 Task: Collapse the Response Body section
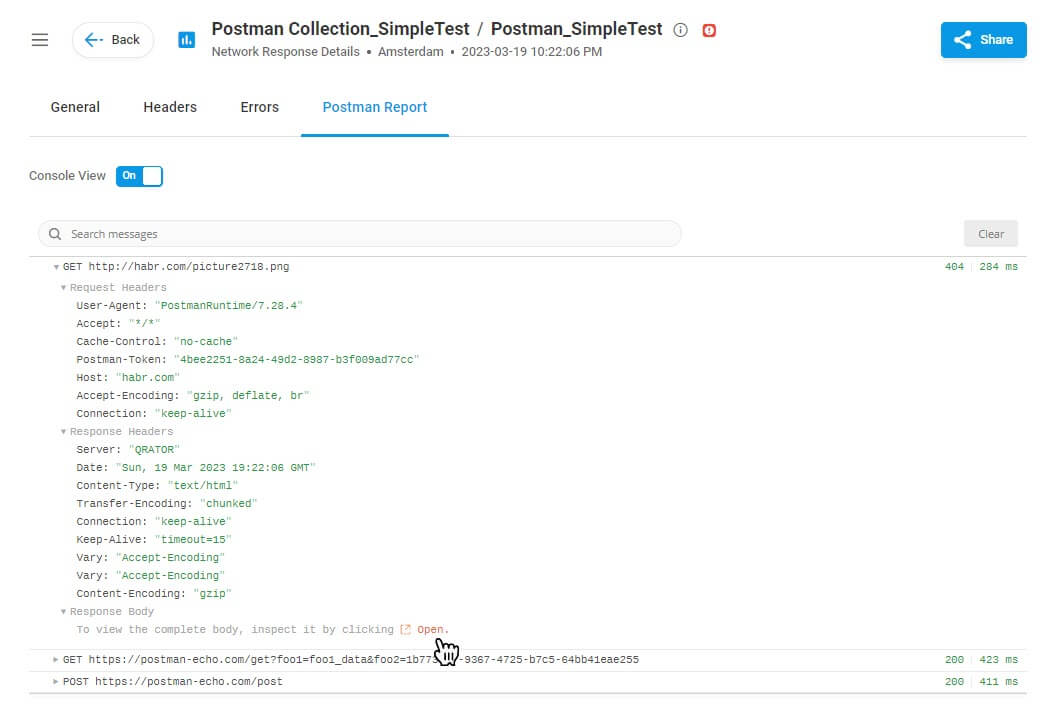tap(63, 611)
